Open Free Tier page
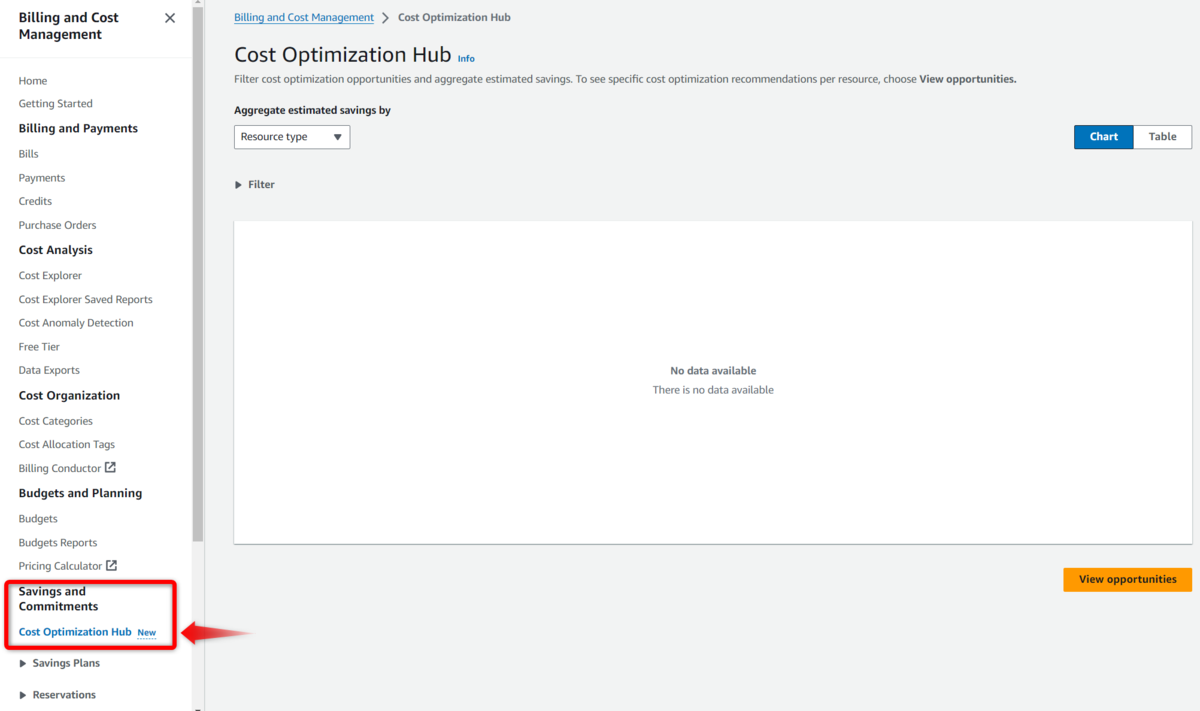 click(39, 347)
